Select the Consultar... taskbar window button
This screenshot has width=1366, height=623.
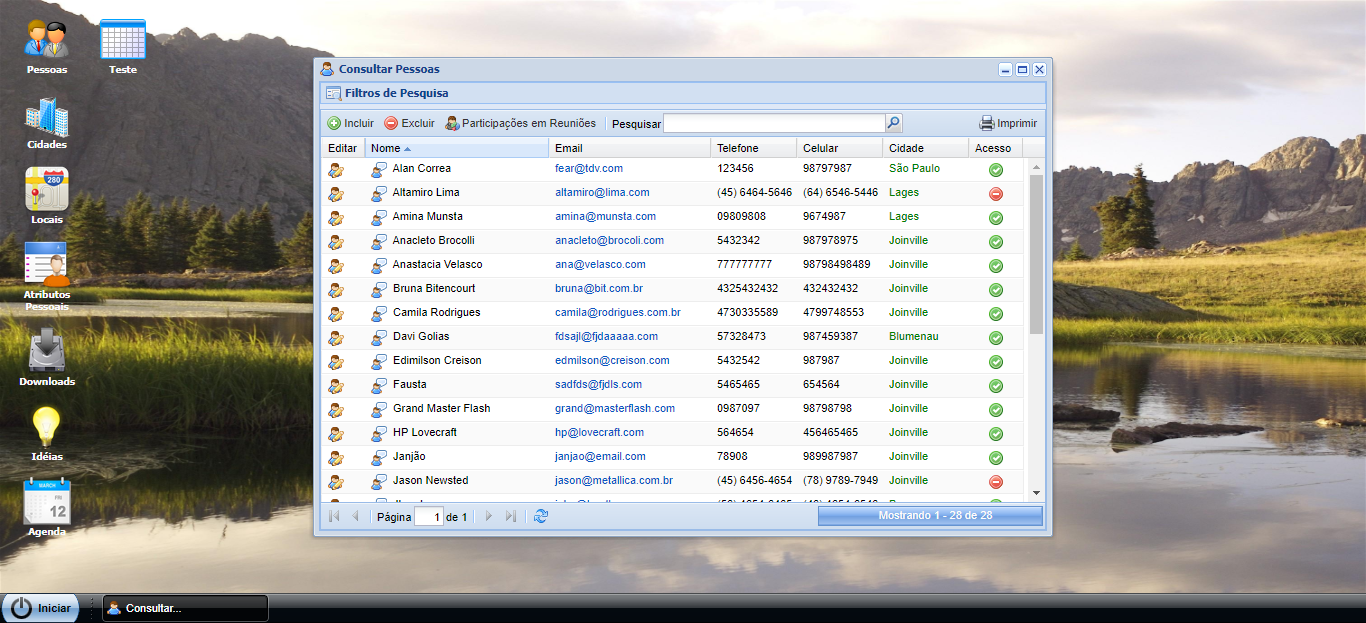click(x=185, y=608)
